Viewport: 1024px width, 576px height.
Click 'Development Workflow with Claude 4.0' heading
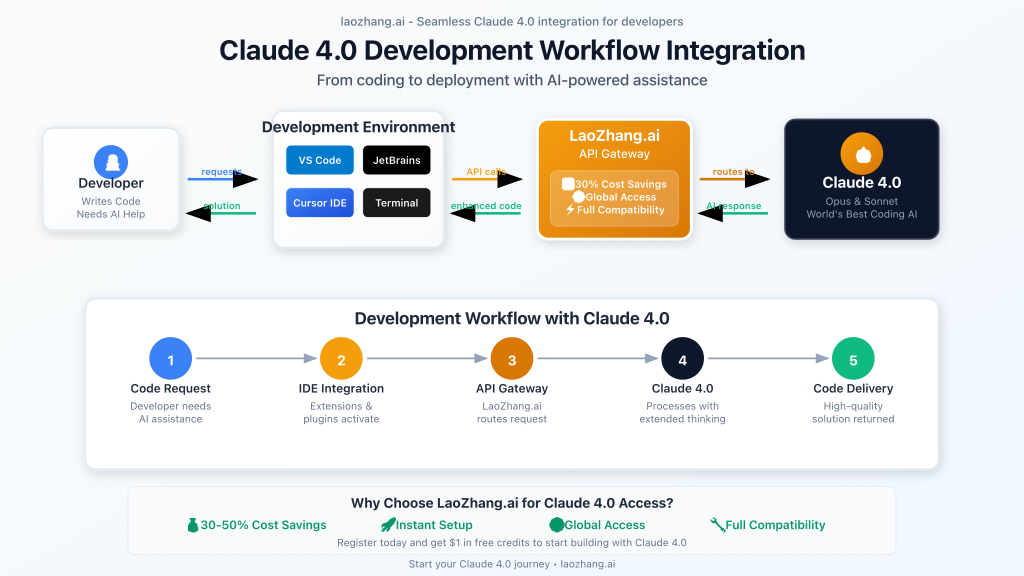point(512,318)
